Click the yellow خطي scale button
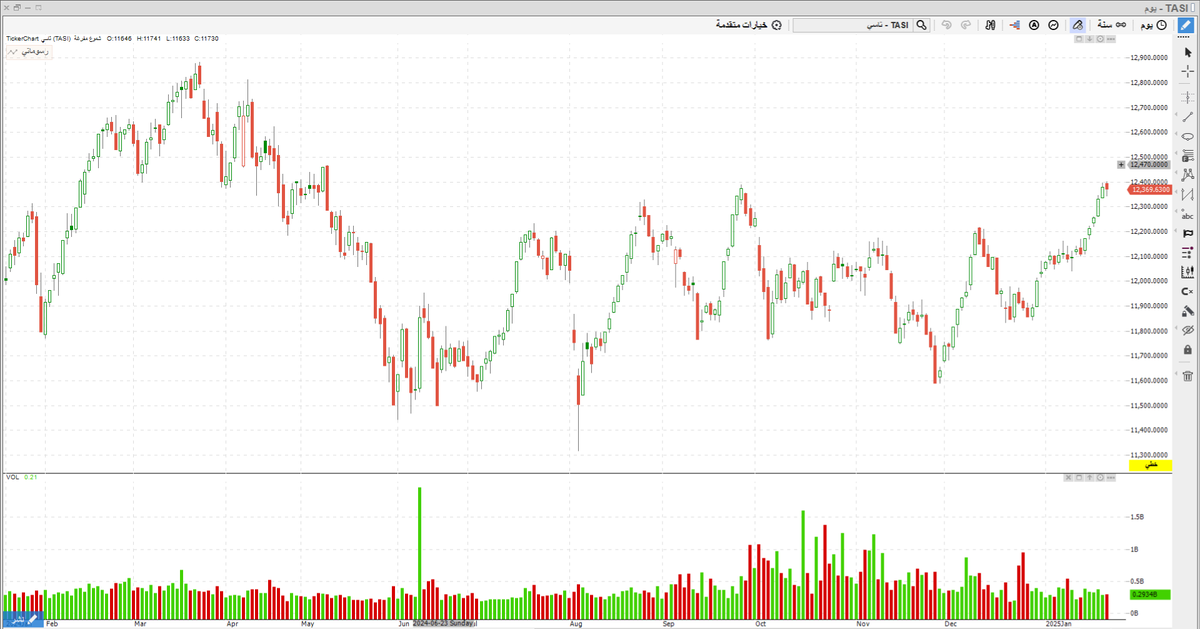The image size is (1200, 629). click(x=1150, y=465)
